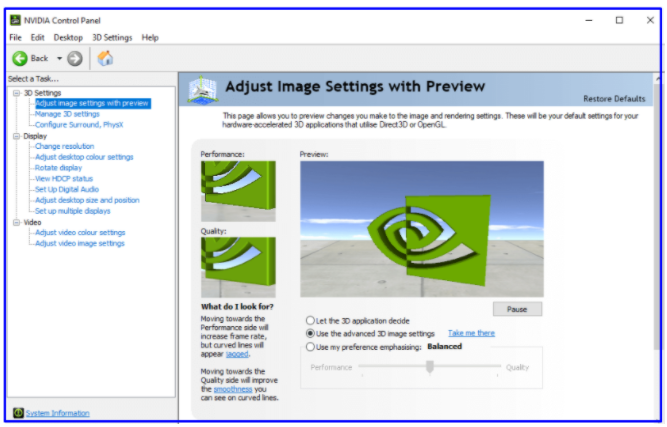Image resolution: width=667 pixels, height=427 pixels.
Task: Click the NVIDIA logo in the title bar
Action: tap(16, 20)
